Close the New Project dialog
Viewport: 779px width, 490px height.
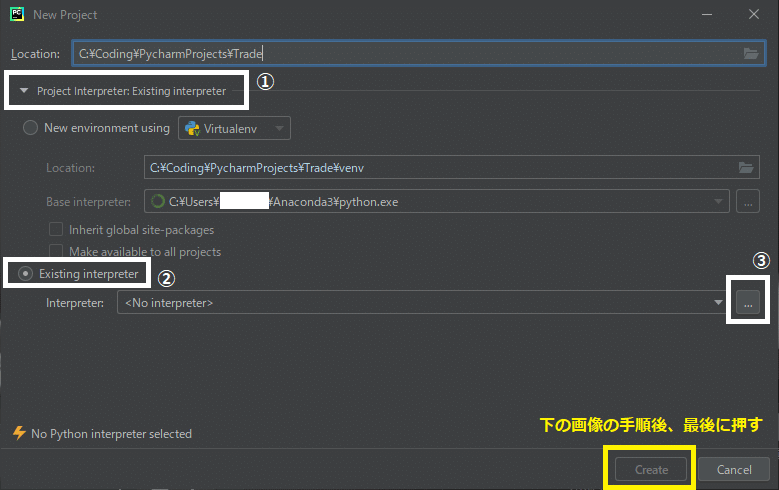tap(754, 14)
